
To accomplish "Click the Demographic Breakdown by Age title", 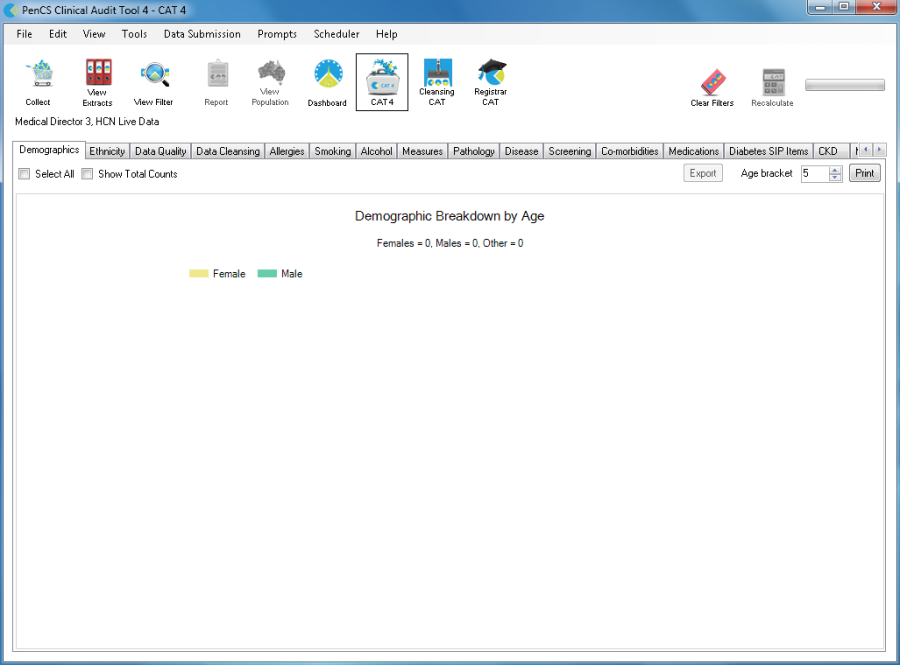I will (449, 216).
